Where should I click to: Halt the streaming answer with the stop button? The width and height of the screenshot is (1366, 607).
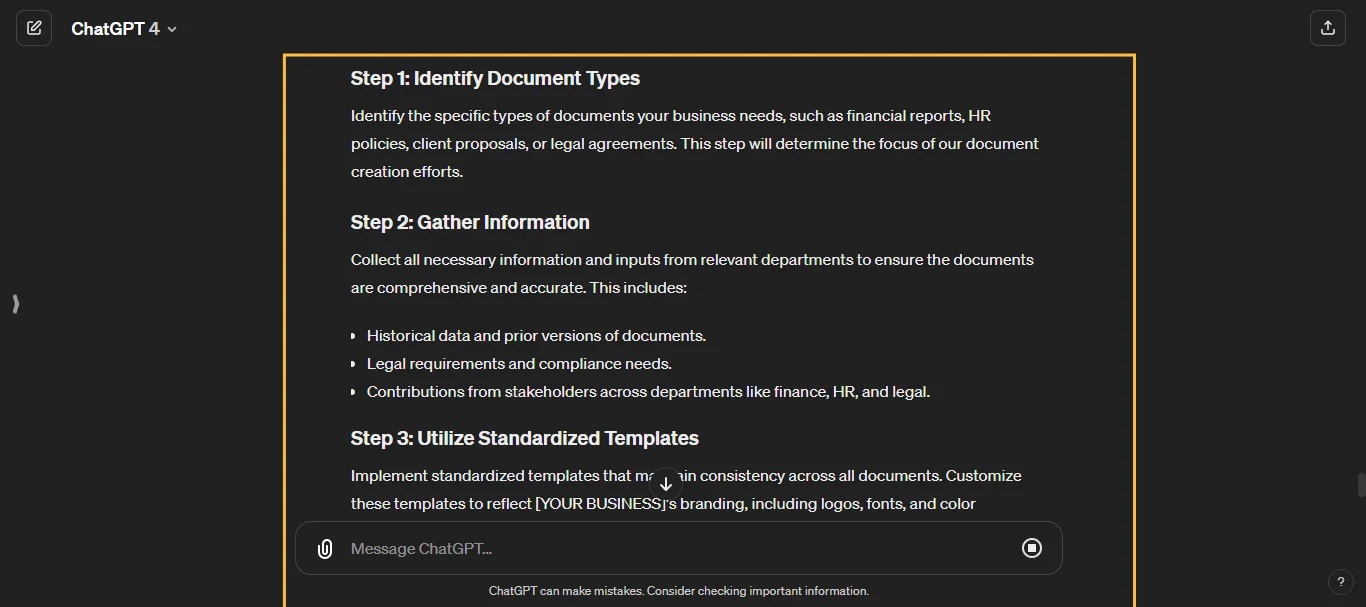[1032, 548]
